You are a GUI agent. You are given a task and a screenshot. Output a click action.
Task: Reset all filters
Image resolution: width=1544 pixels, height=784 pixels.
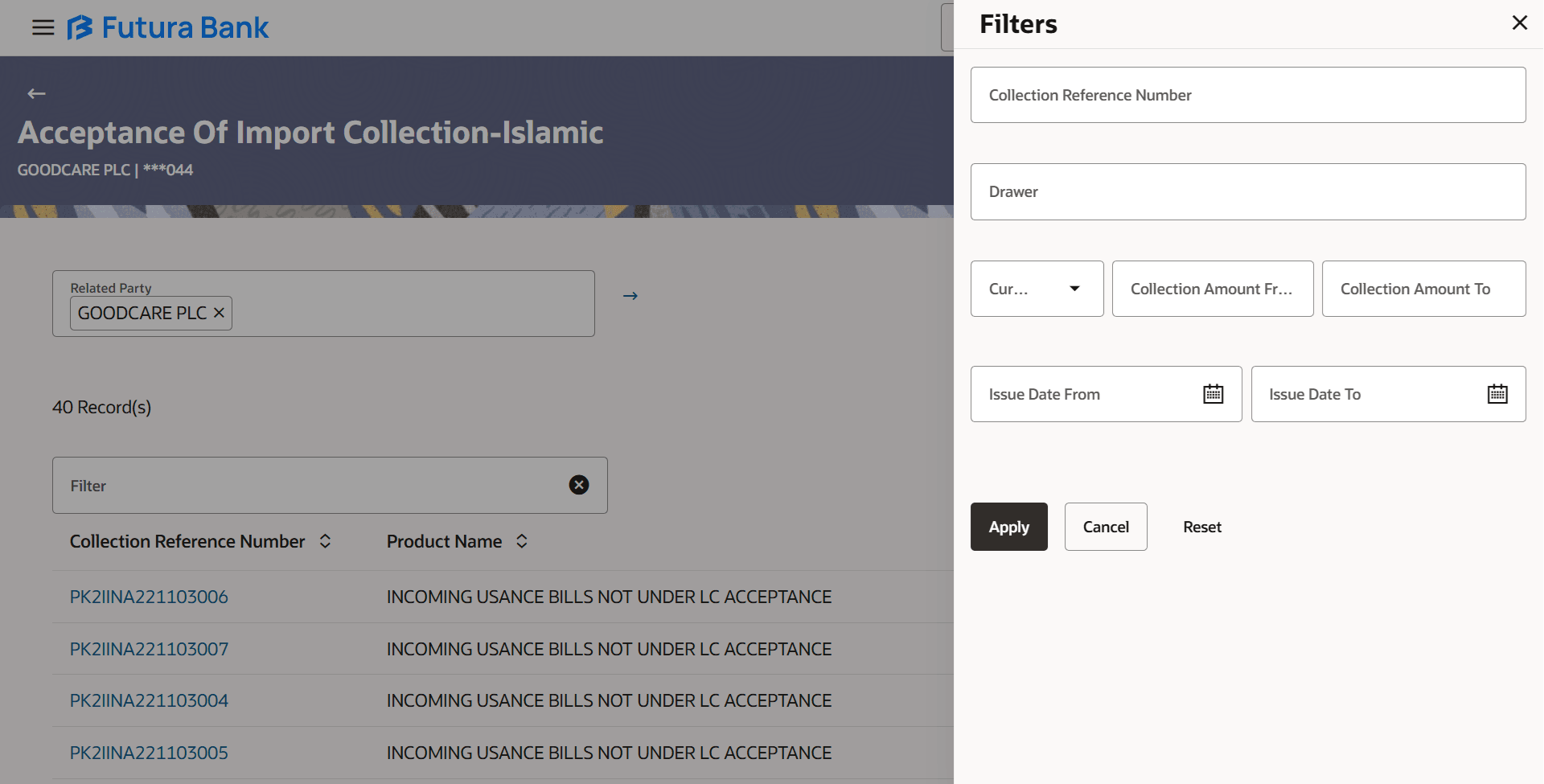click(x=1202, y=527)
